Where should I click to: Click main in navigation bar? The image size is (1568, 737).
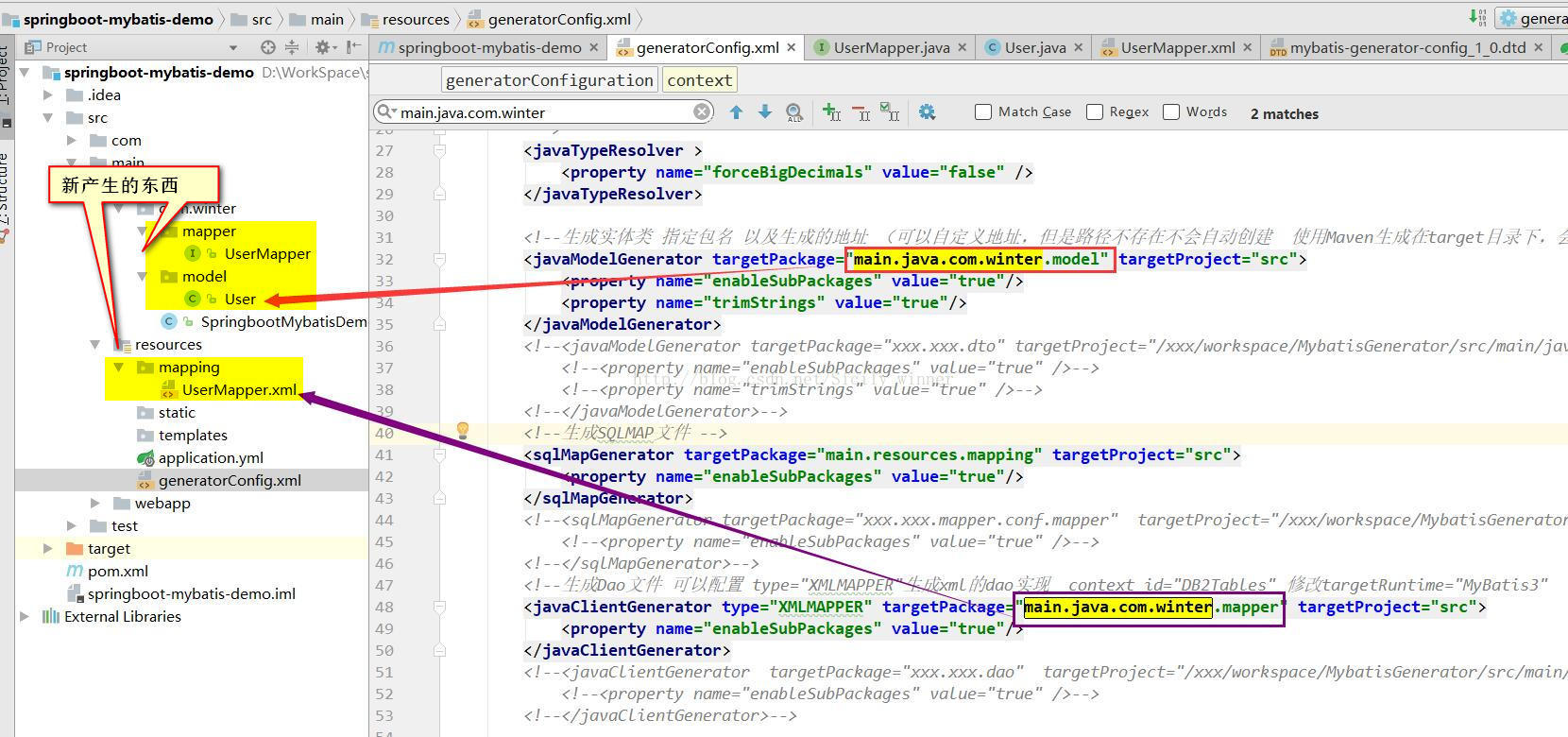point(316,19)
